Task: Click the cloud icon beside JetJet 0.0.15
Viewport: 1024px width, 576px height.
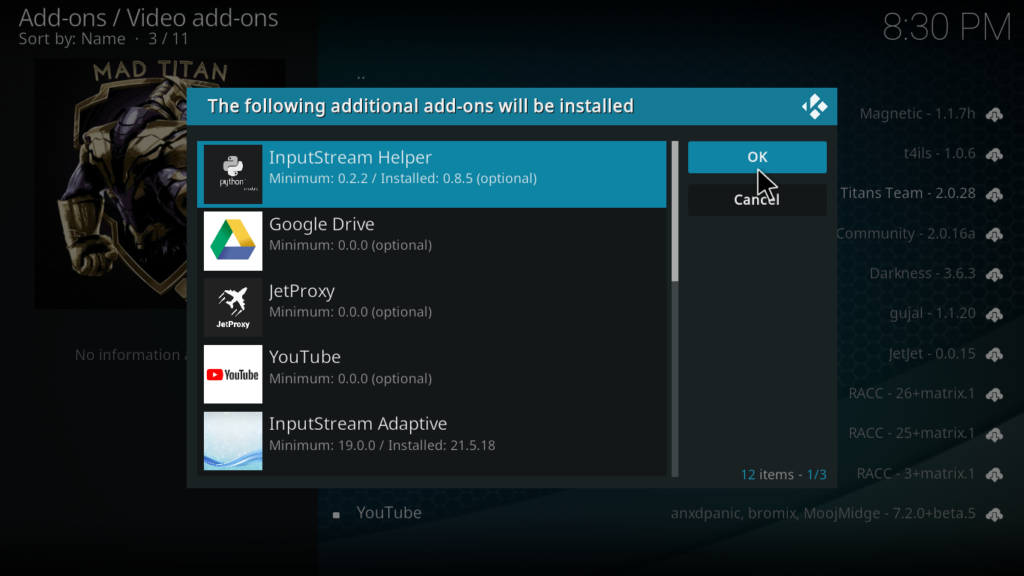Action: tap(994, 355)
